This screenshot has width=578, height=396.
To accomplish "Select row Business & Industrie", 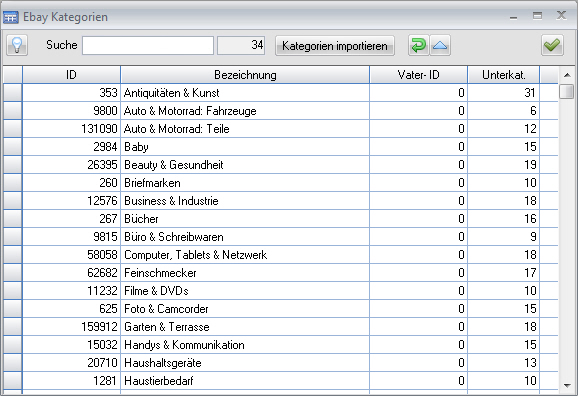I will coord(281,201).
